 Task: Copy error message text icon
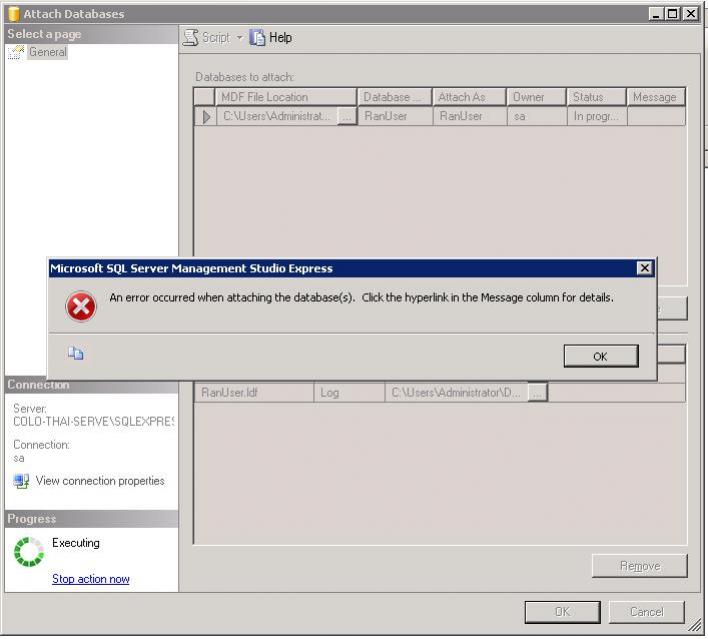tap(75, 353)
